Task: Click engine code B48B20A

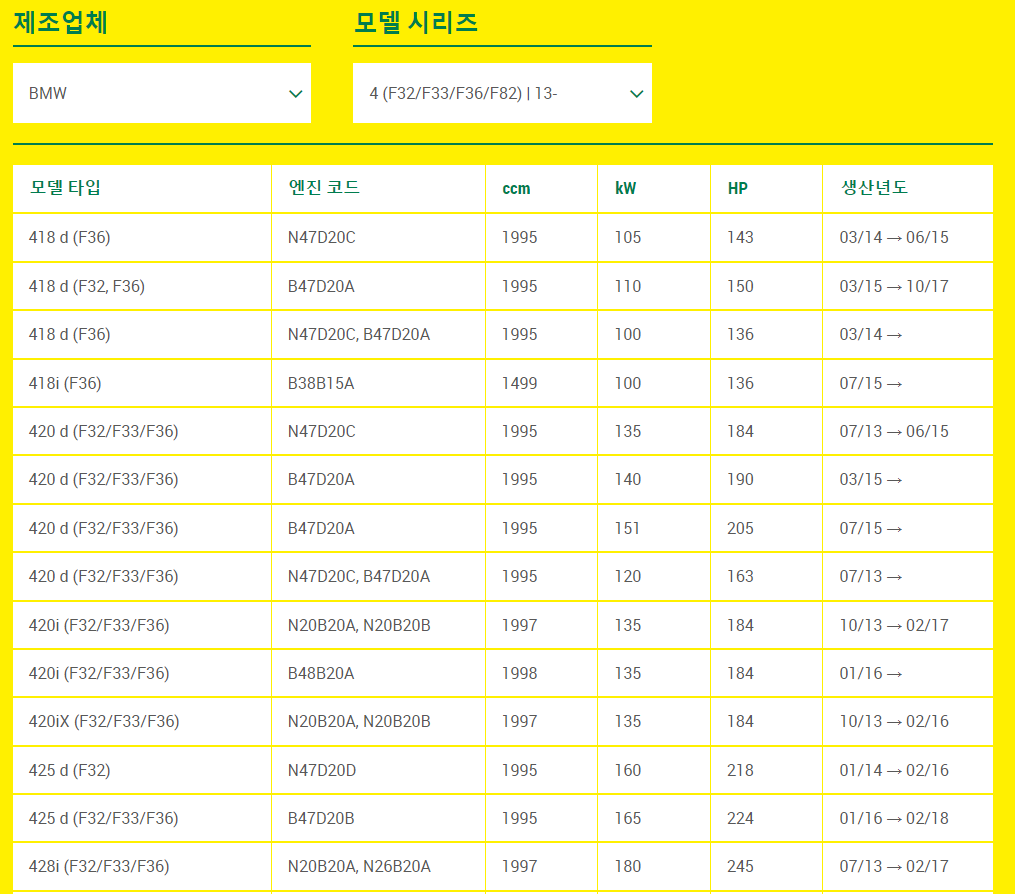Action: tap(321, 673)
